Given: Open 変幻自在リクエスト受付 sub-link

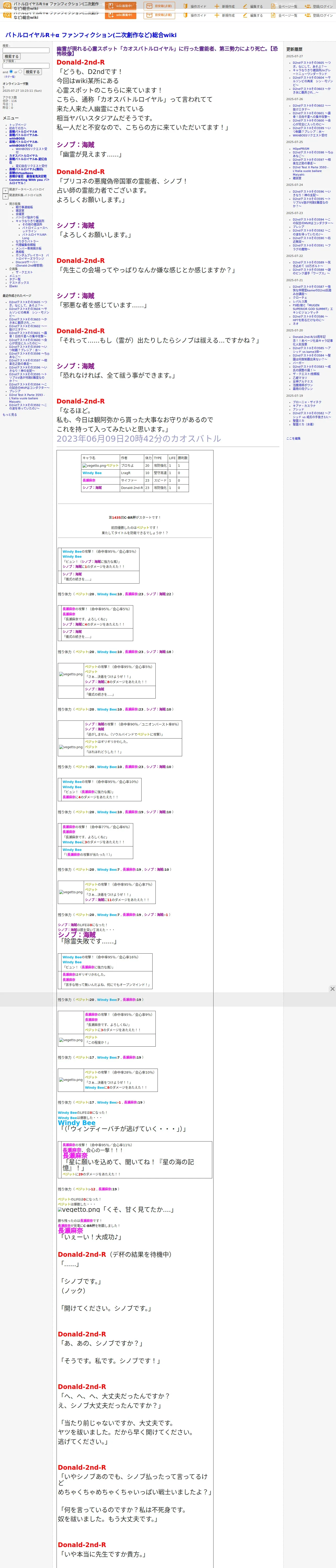Looking at the screenshot, I should [x=31, y=166].
